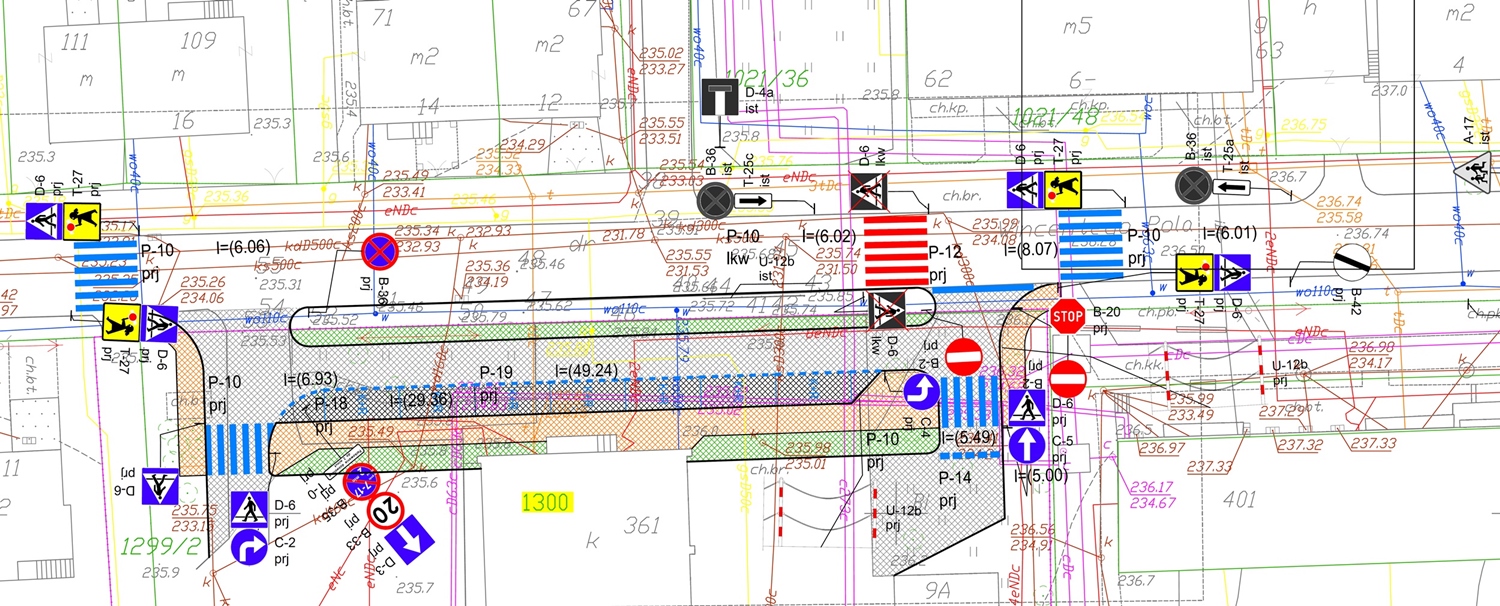Select the D-4a dead-end sign

pyautogui.click(x=721, y=98)
